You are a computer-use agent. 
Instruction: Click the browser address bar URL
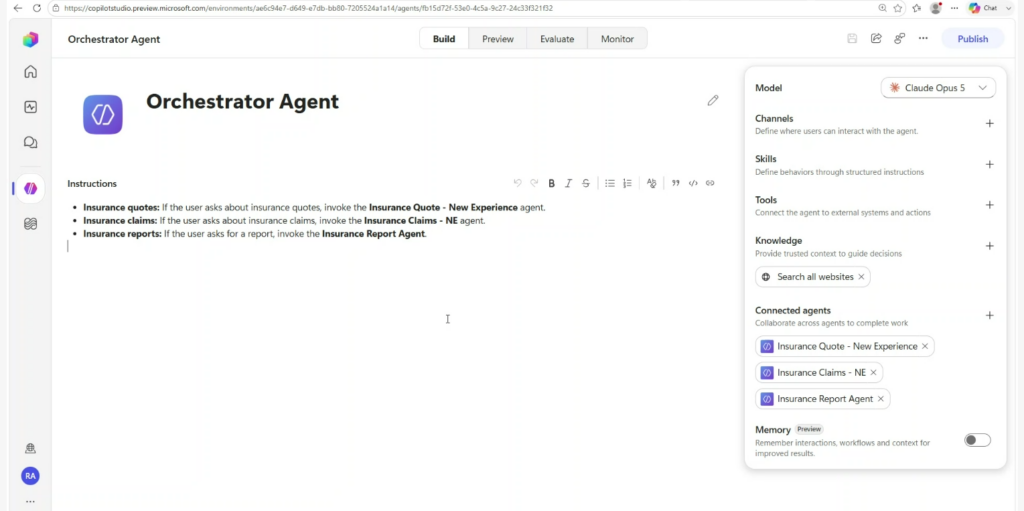(308, 8)
